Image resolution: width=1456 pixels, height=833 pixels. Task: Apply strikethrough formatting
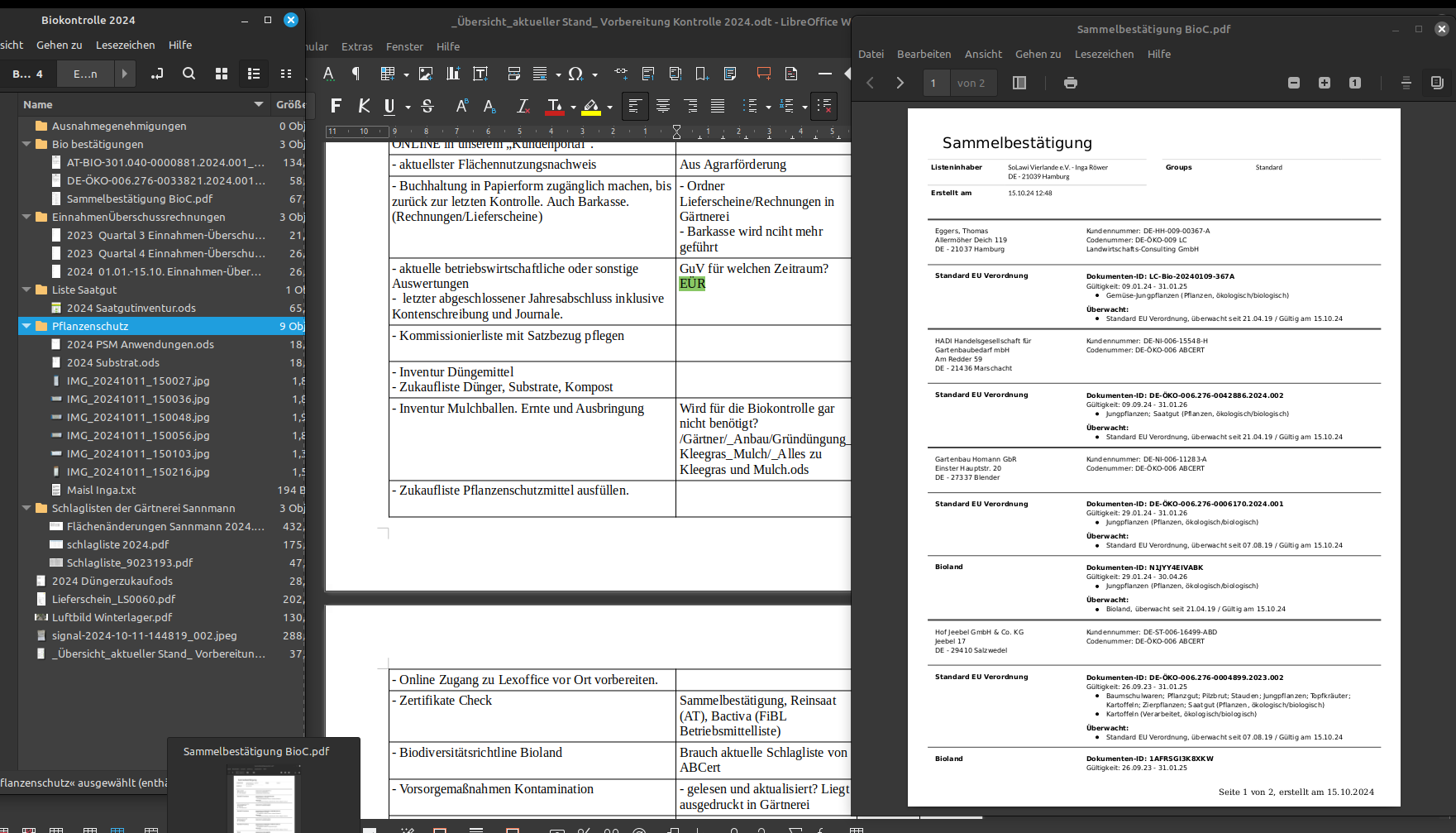[427, 106]
